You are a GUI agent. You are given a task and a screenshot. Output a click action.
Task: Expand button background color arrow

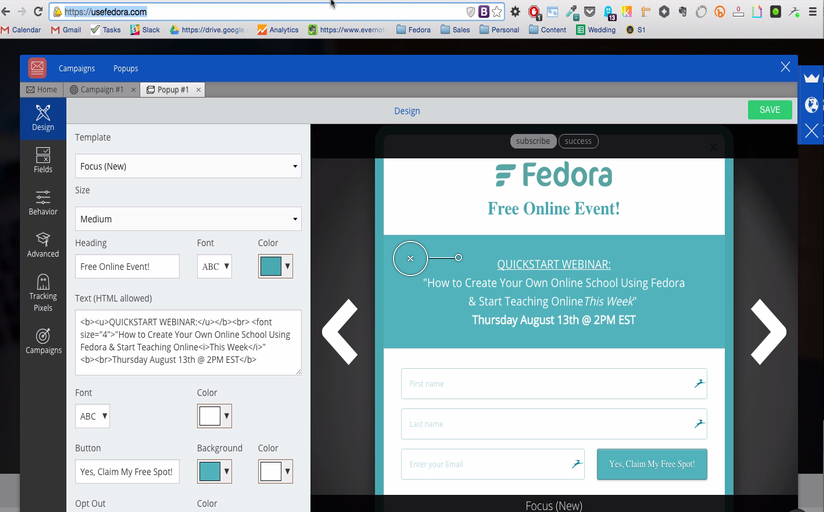point(226,472)
